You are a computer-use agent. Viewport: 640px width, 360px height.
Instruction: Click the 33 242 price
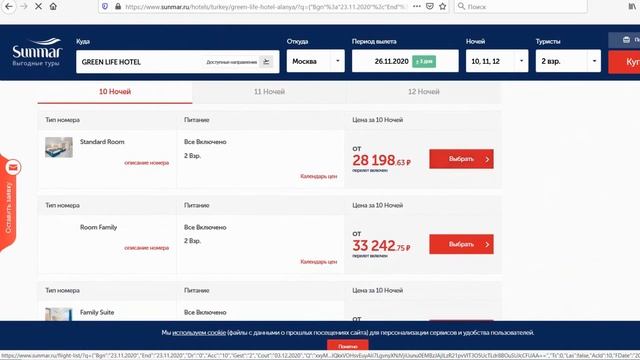(x=382, y=245)
